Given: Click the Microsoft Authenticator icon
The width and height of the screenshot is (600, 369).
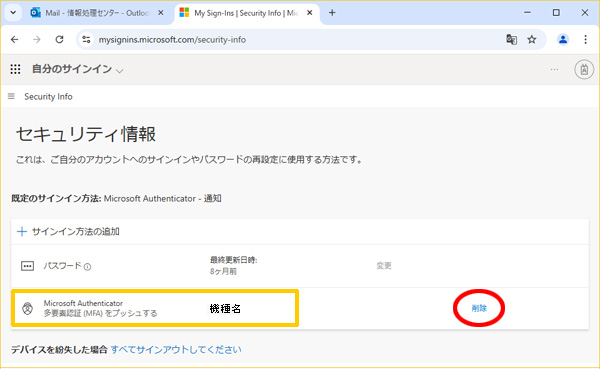Looking at the screenshot, I should 27,308.
